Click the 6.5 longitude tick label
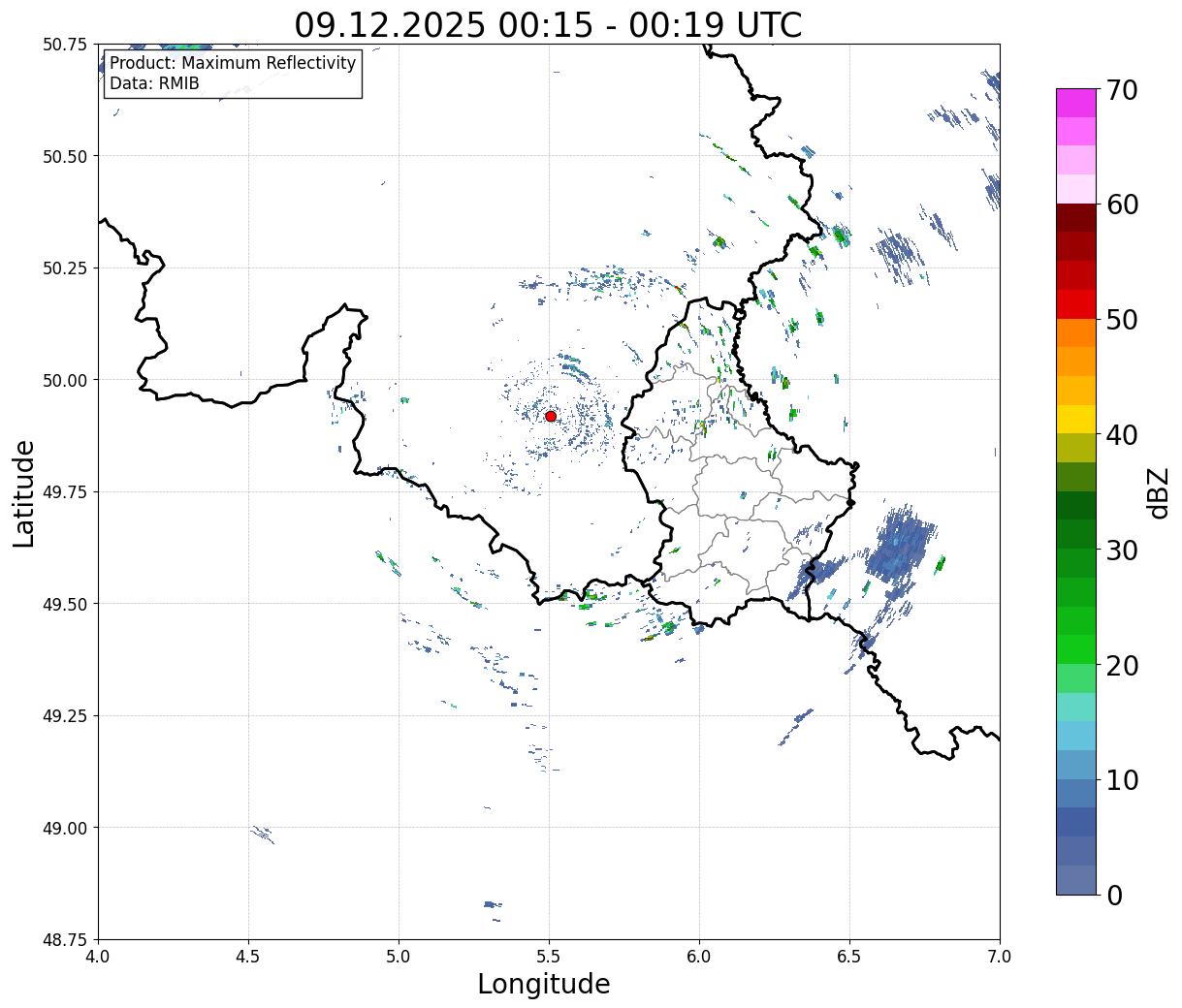Image resolution: width=1182 pixels, height=1008 pixels. 849,957
